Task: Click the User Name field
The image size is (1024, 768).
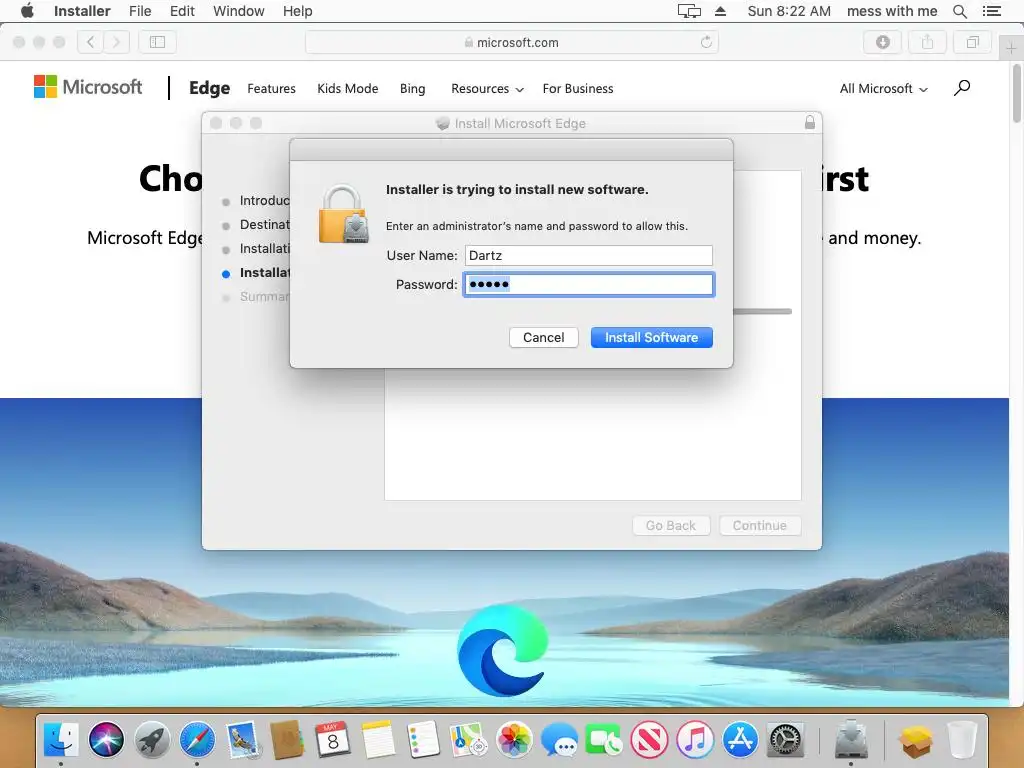Action: [588, 255]
